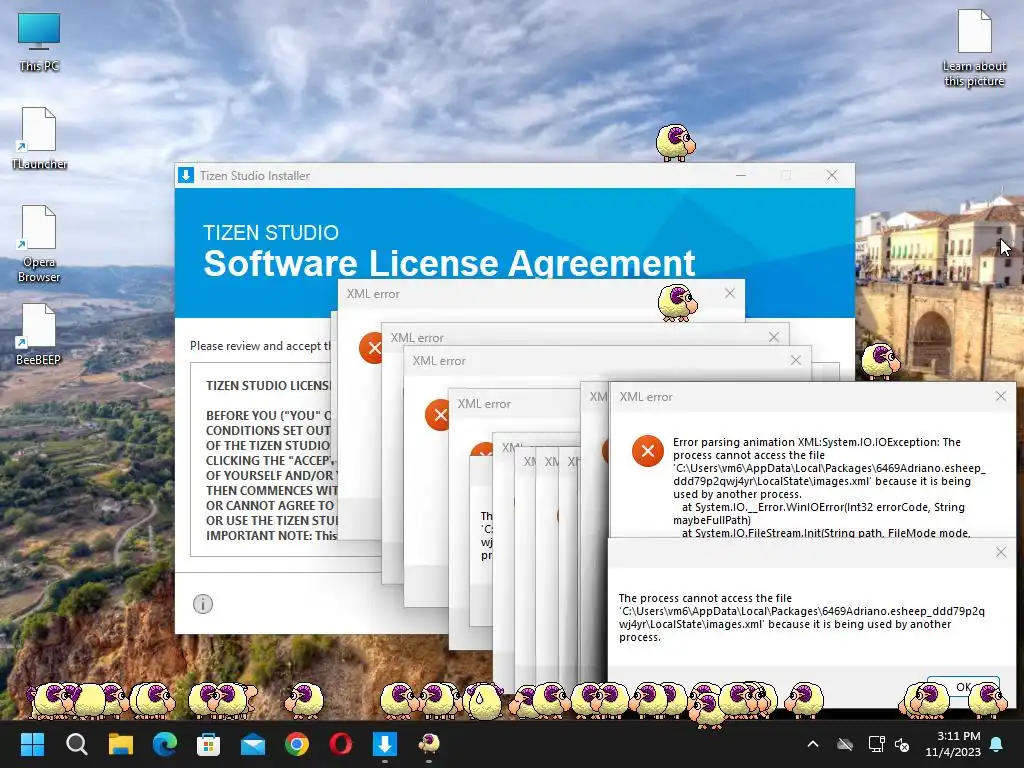1024x768 pixels.
Task: Click 'The process cannot access the file' message
Action: point(801,617)
